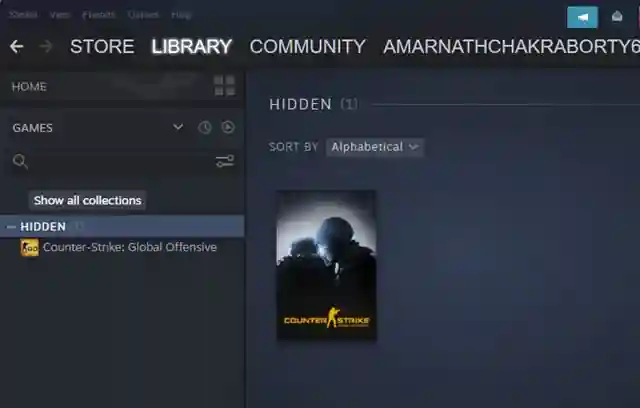Go back using the back arrow
The width and height of the screenshot is (640, 408).
16,47
